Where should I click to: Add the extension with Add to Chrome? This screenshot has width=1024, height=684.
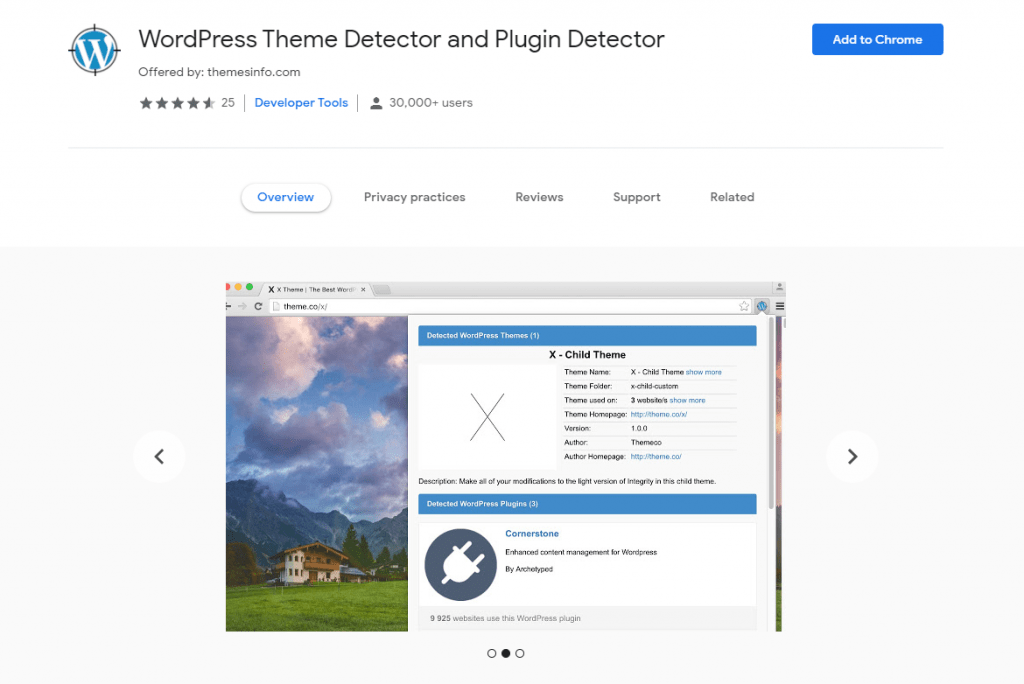[877, 39]
